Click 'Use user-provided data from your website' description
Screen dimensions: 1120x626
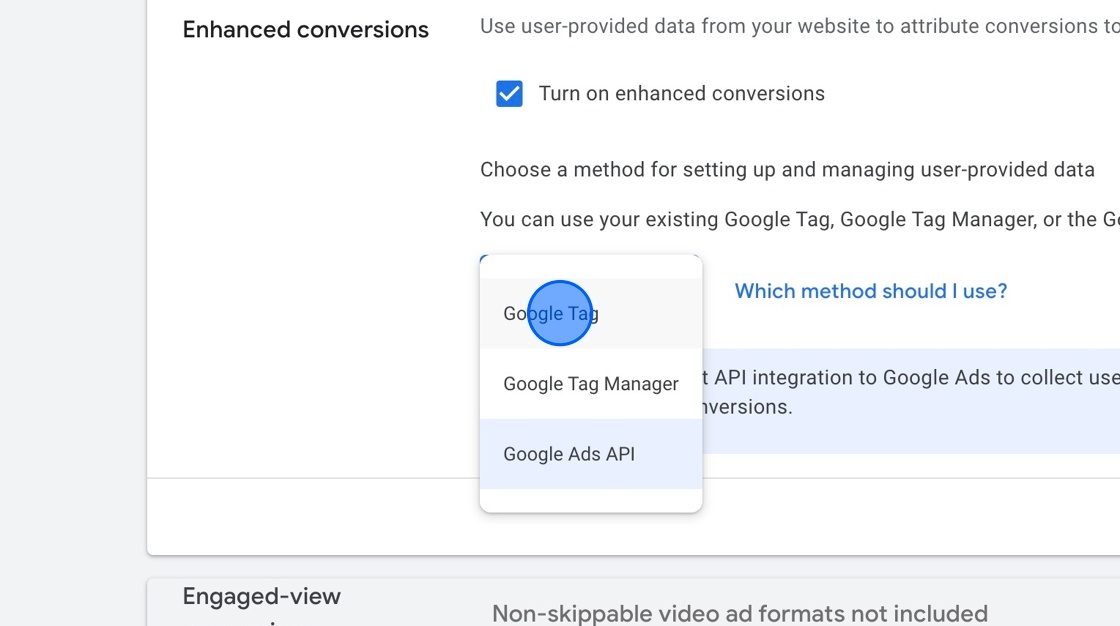(x=800, y=26)
